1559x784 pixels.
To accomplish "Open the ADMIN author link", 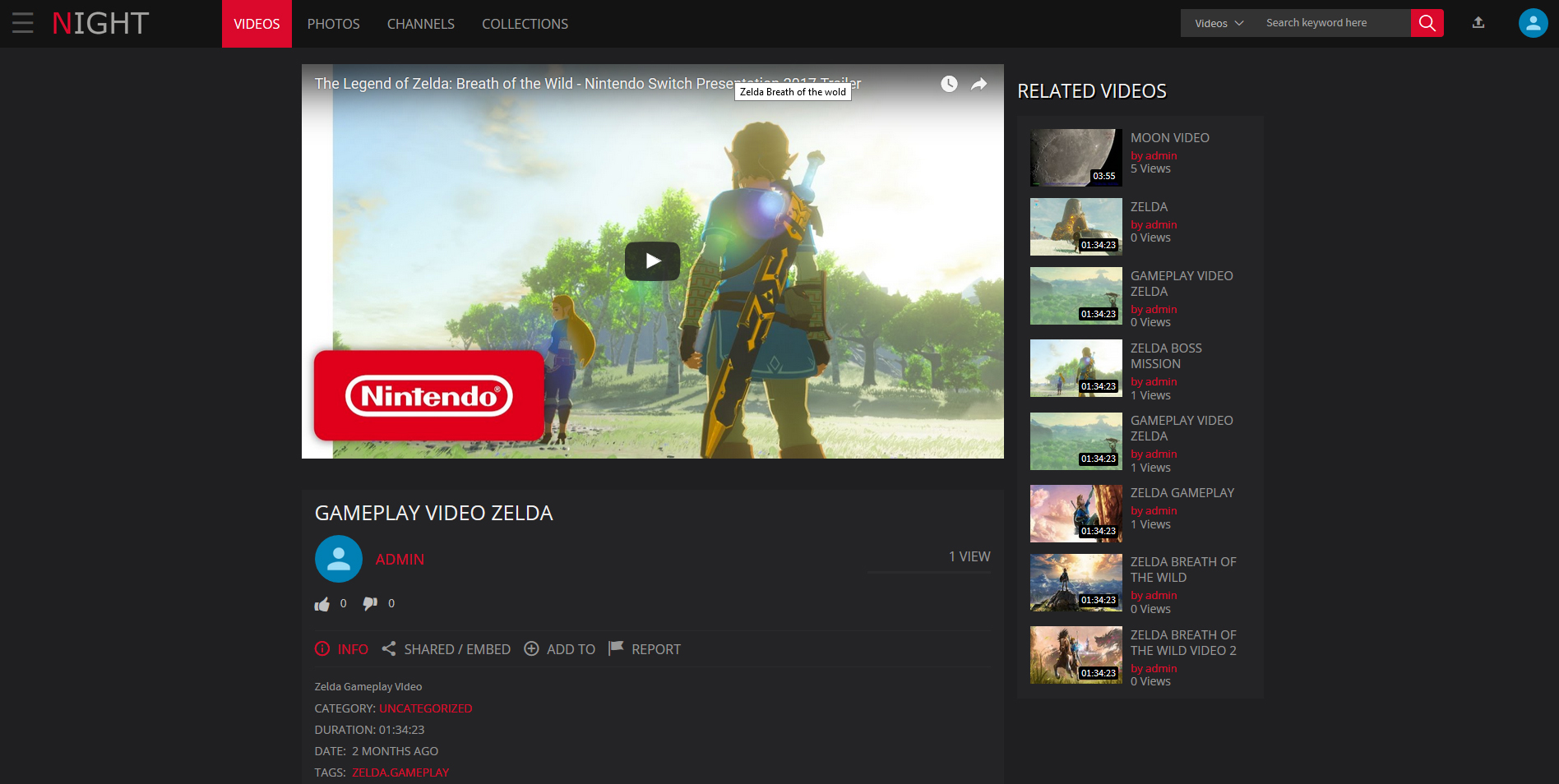I will tap(400, 560).
